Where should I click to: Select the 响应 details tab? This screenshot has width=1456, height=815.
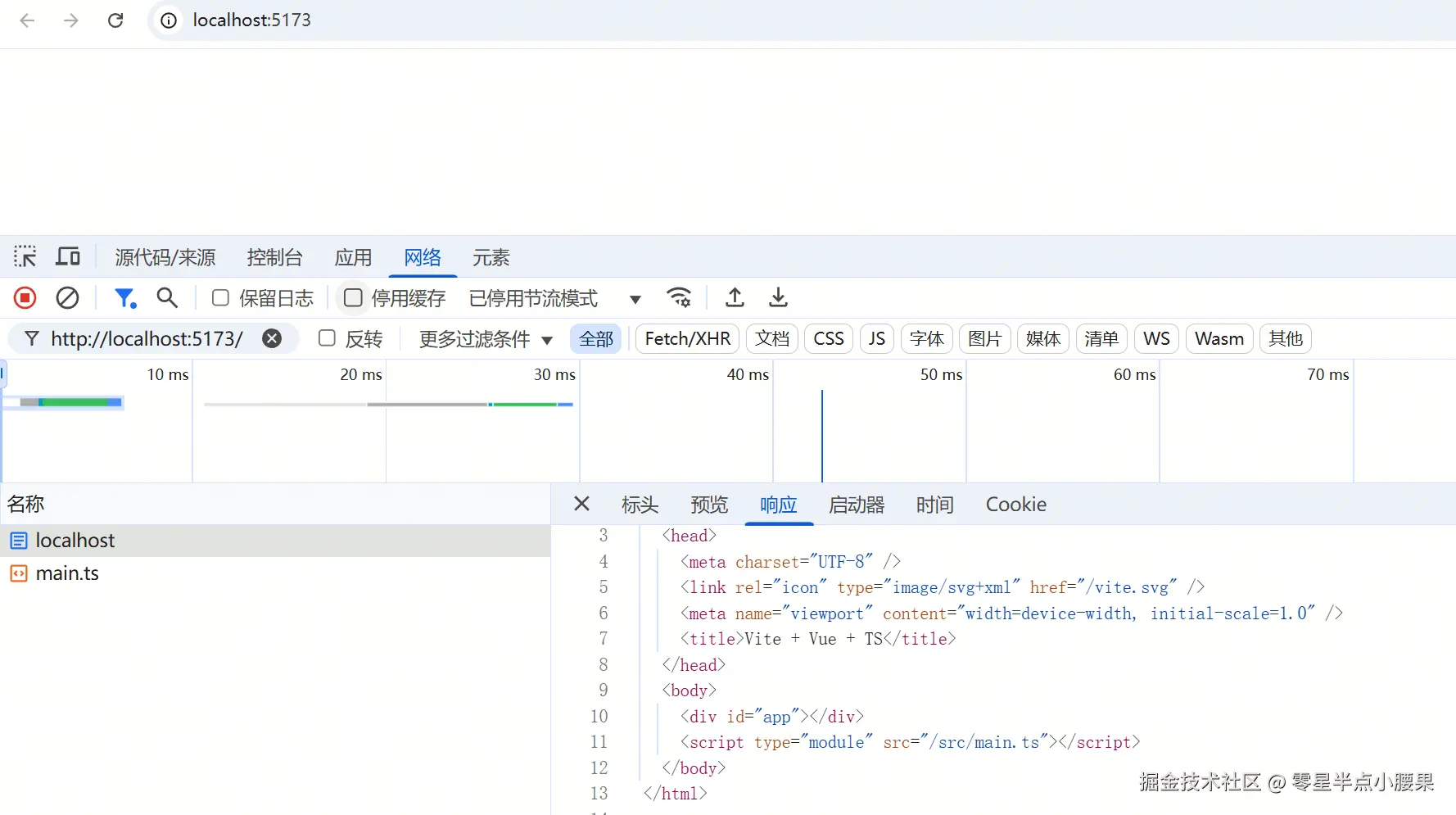coord(779,505)
